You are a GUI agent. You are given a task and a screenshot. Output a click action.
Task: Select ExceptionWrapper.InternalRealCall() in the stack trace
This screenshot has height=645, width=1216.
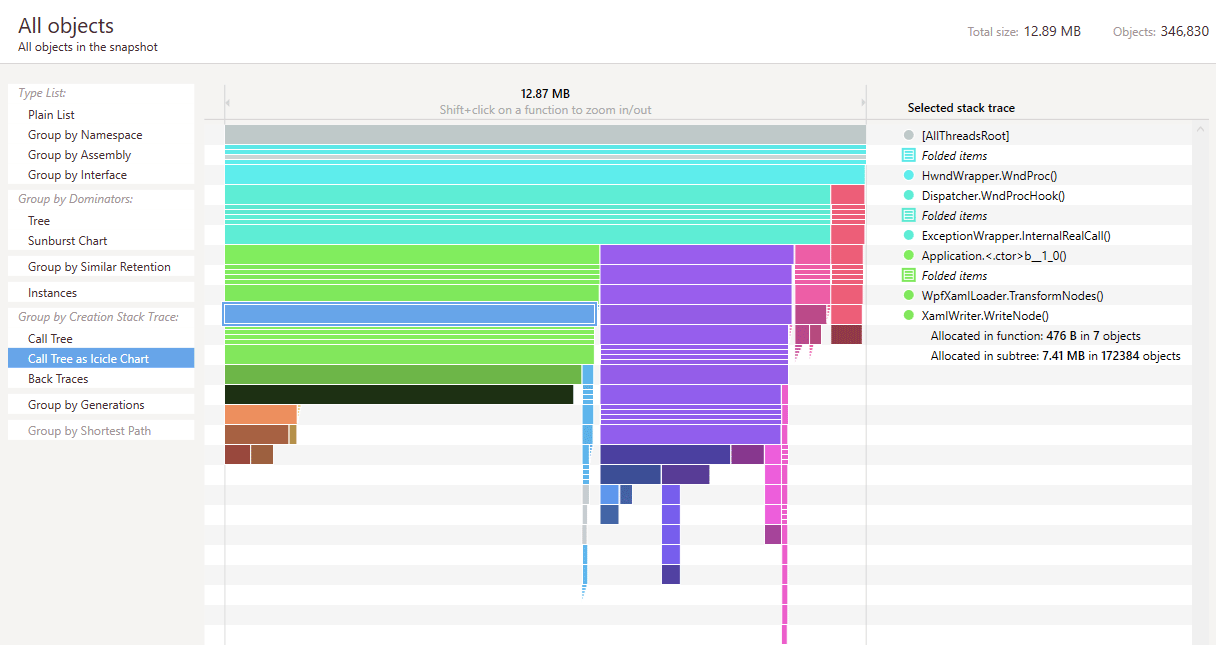pyautogui.click(x=1016, y=236)
